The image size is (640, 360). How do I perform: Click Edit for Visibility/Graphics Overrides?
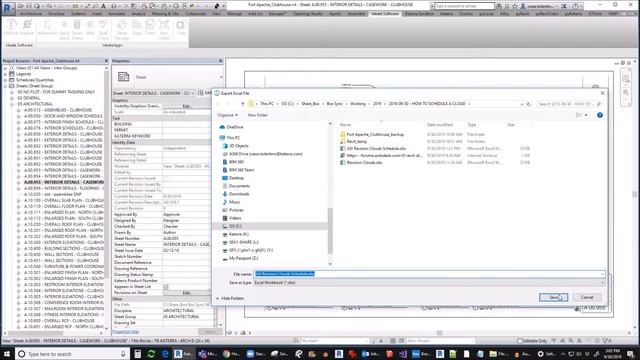coord(187,106)
